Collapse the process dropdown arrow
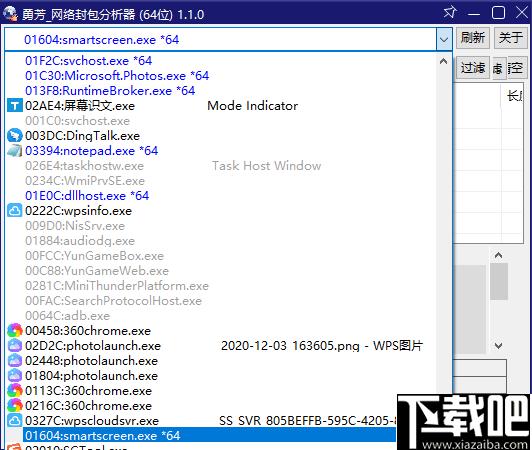This screenshot has width=532, height=450. pyautogui.click(x=444, y=39)
